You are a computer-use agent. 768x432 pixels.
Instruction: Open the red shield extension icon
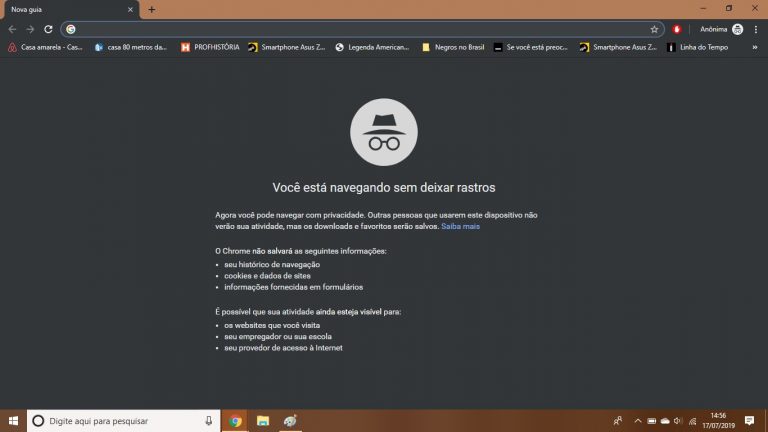(x=677, y=29)
